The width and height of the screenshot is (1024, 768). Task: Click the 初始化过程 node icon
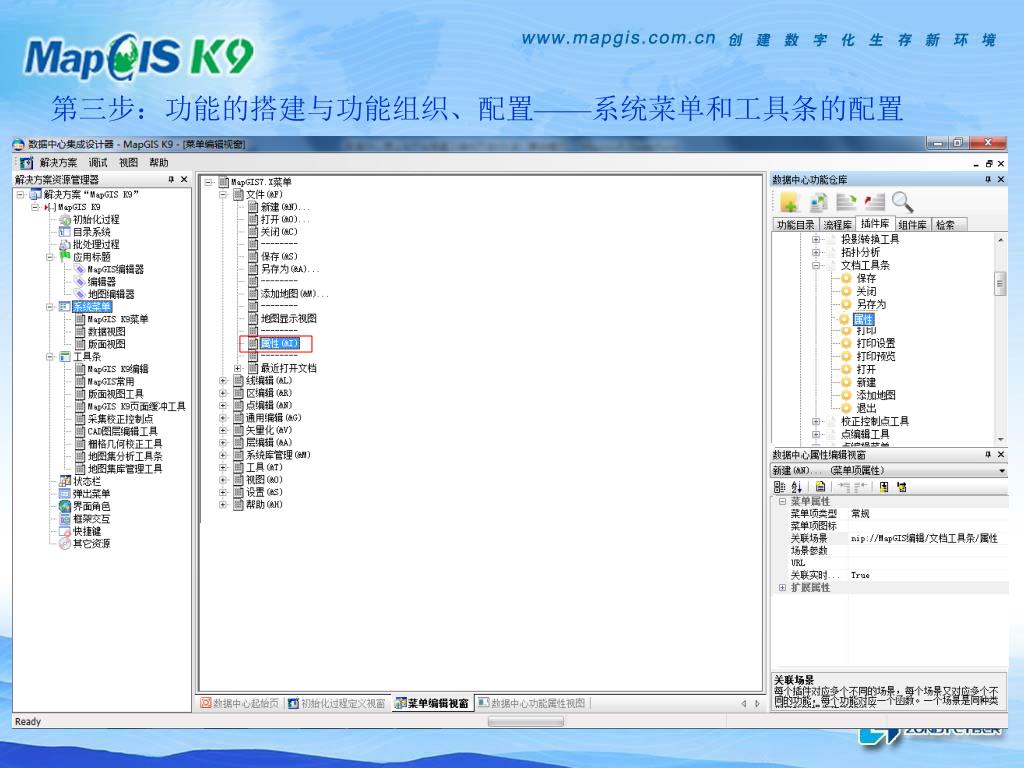pyautogui.click(x=65, y=219)
